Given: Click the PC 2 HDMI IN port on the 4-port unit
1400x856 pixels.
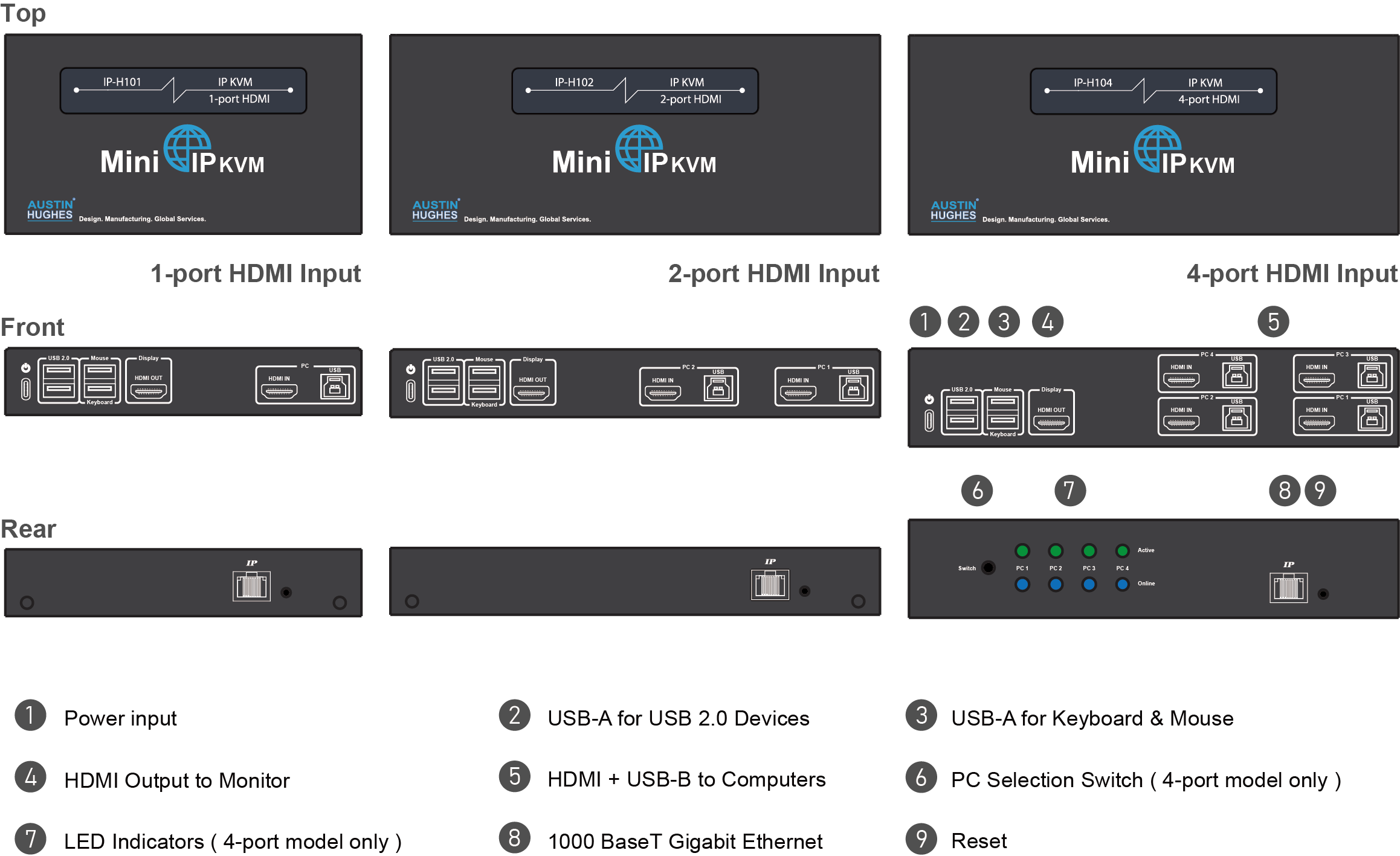Looking at the screenshot, I should [1181, 423].
